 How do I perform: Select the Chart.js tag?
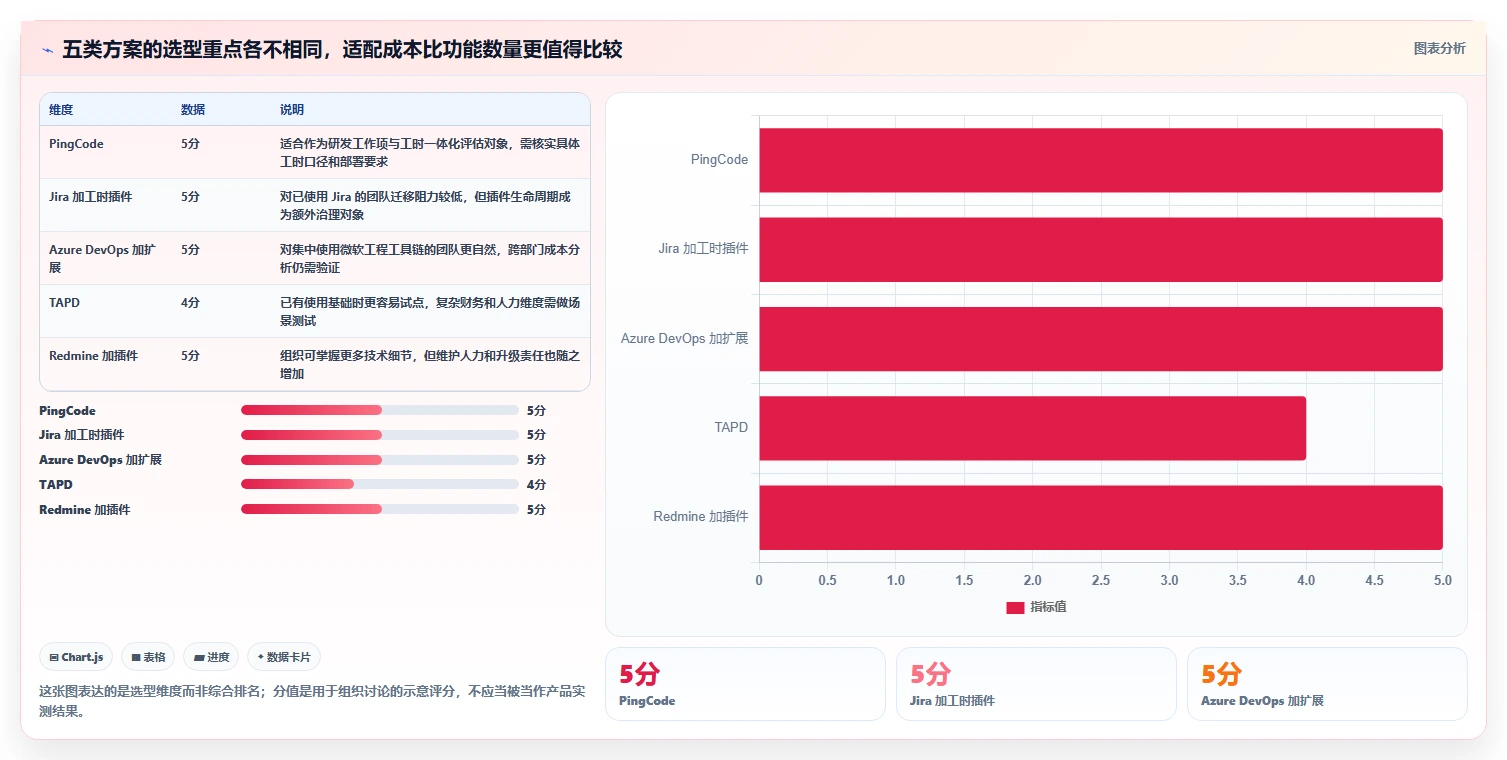(x=77, y=657)
